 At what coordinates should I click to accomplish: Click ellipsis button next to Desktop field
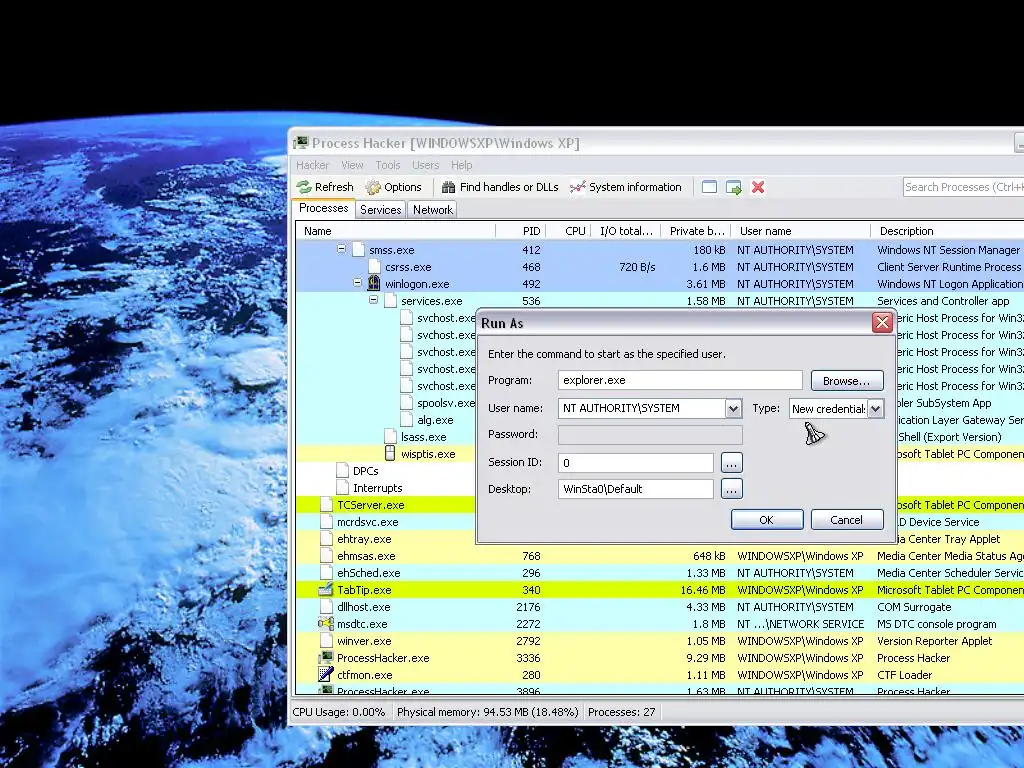[731, 489]
